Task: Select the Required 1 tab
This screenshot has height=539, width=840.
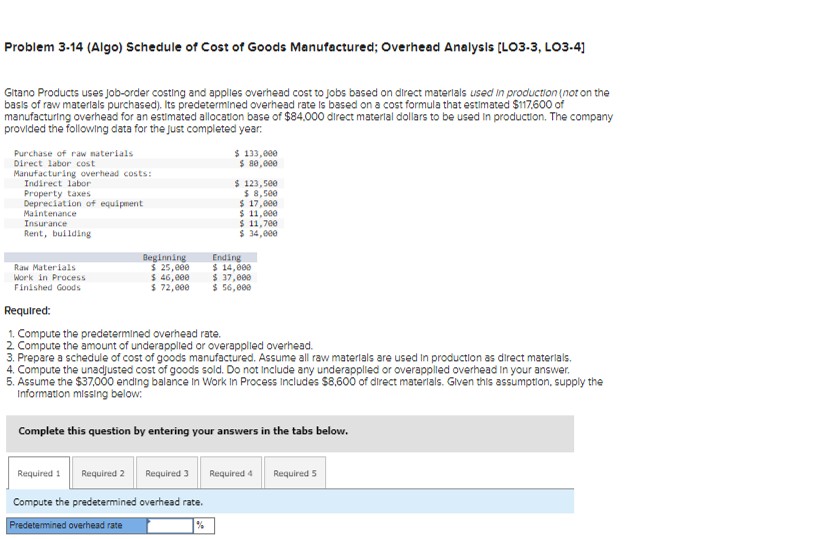Action: [x=39, y=473]
